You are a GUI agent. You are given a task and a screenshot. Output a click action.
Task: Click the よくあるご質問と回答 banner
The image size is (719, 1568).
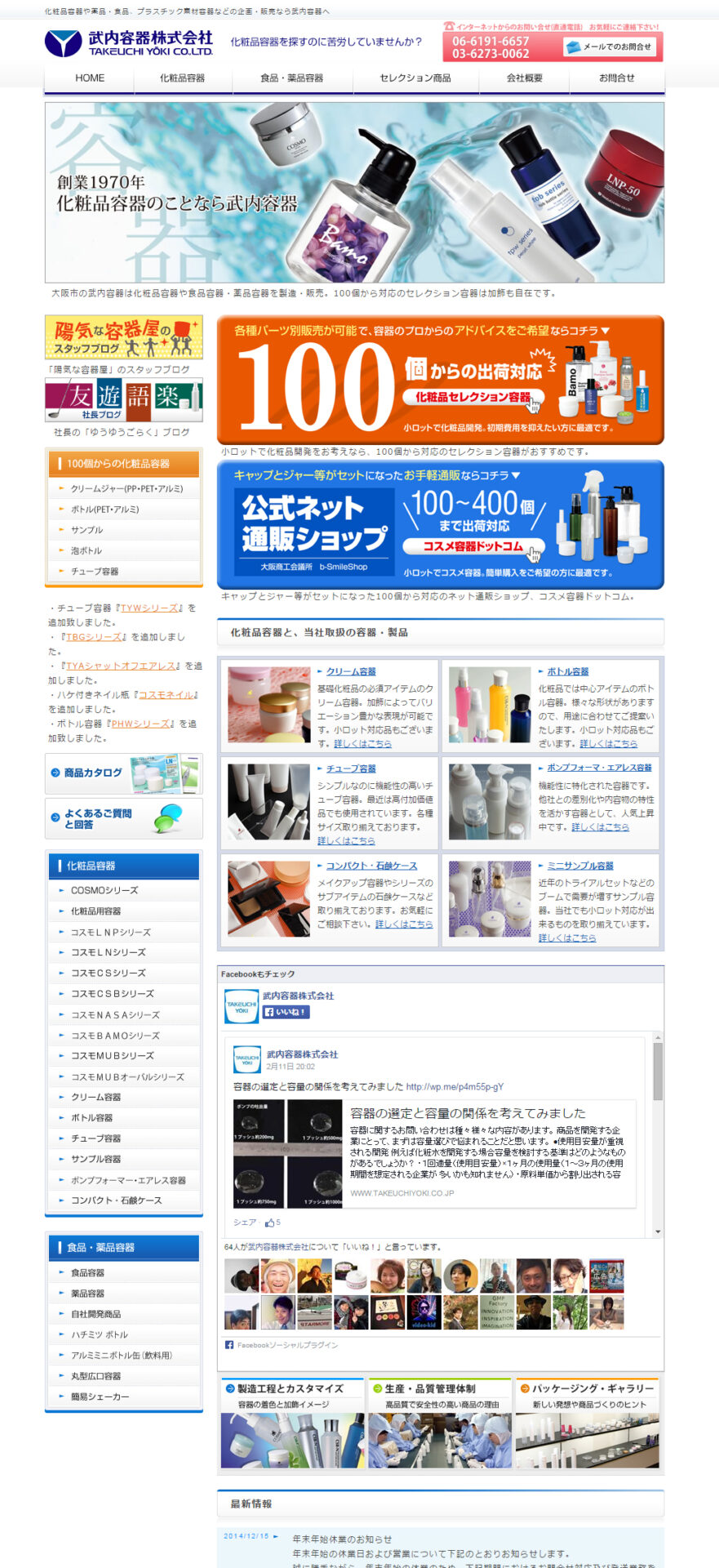(x=124, y=818)
